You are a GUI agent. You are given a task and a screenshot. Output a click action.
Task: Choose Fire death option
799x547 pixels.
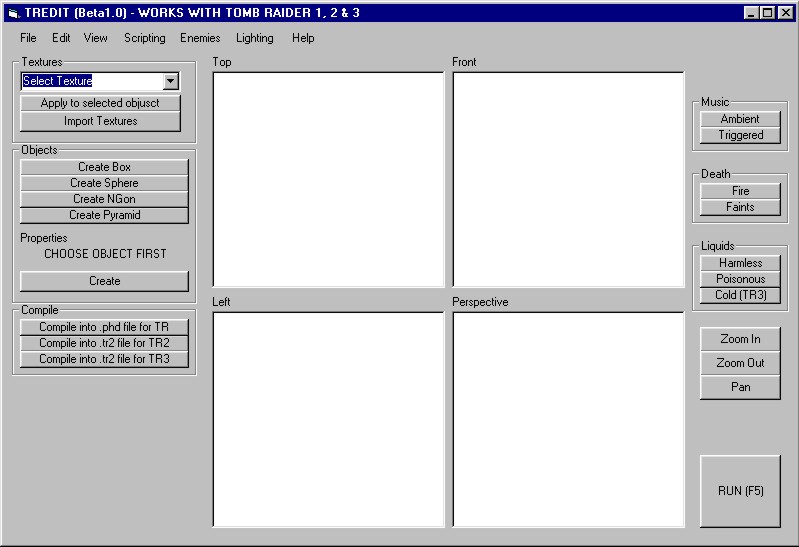pyautogui.click(x=740, y=191)
